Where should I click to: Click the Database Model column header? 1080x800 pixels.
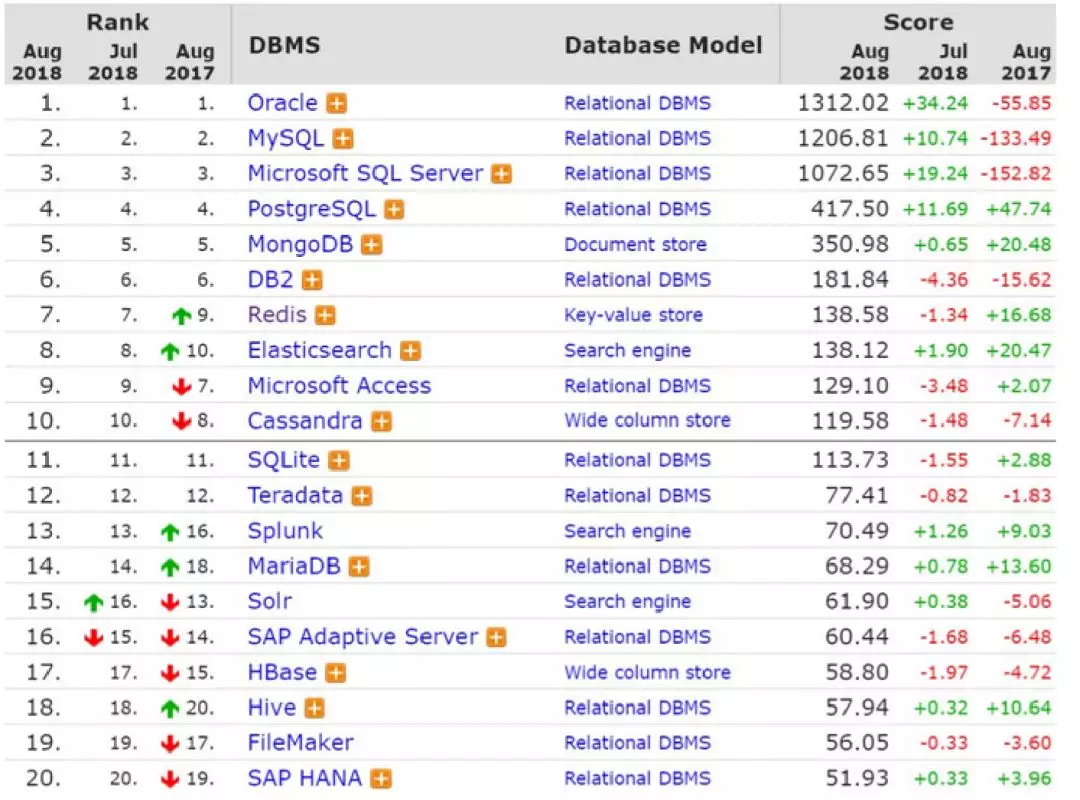[x=663, y=45]
